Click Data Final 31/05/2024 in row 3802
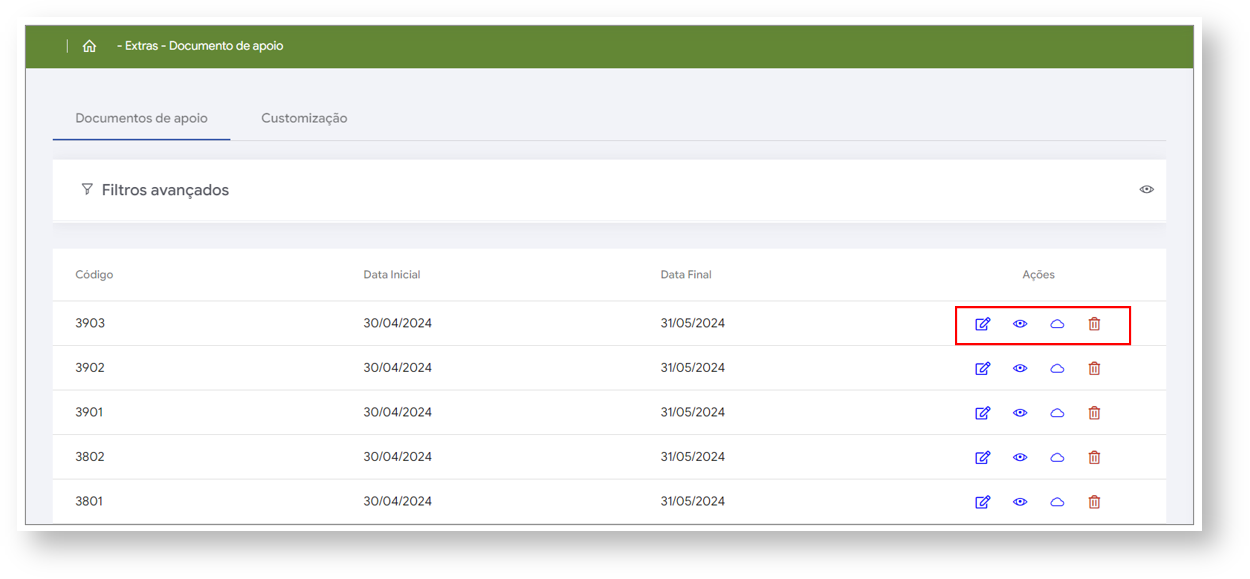Image resolution: width=1250 pixels, height=579 pixels. coord(693,457)
